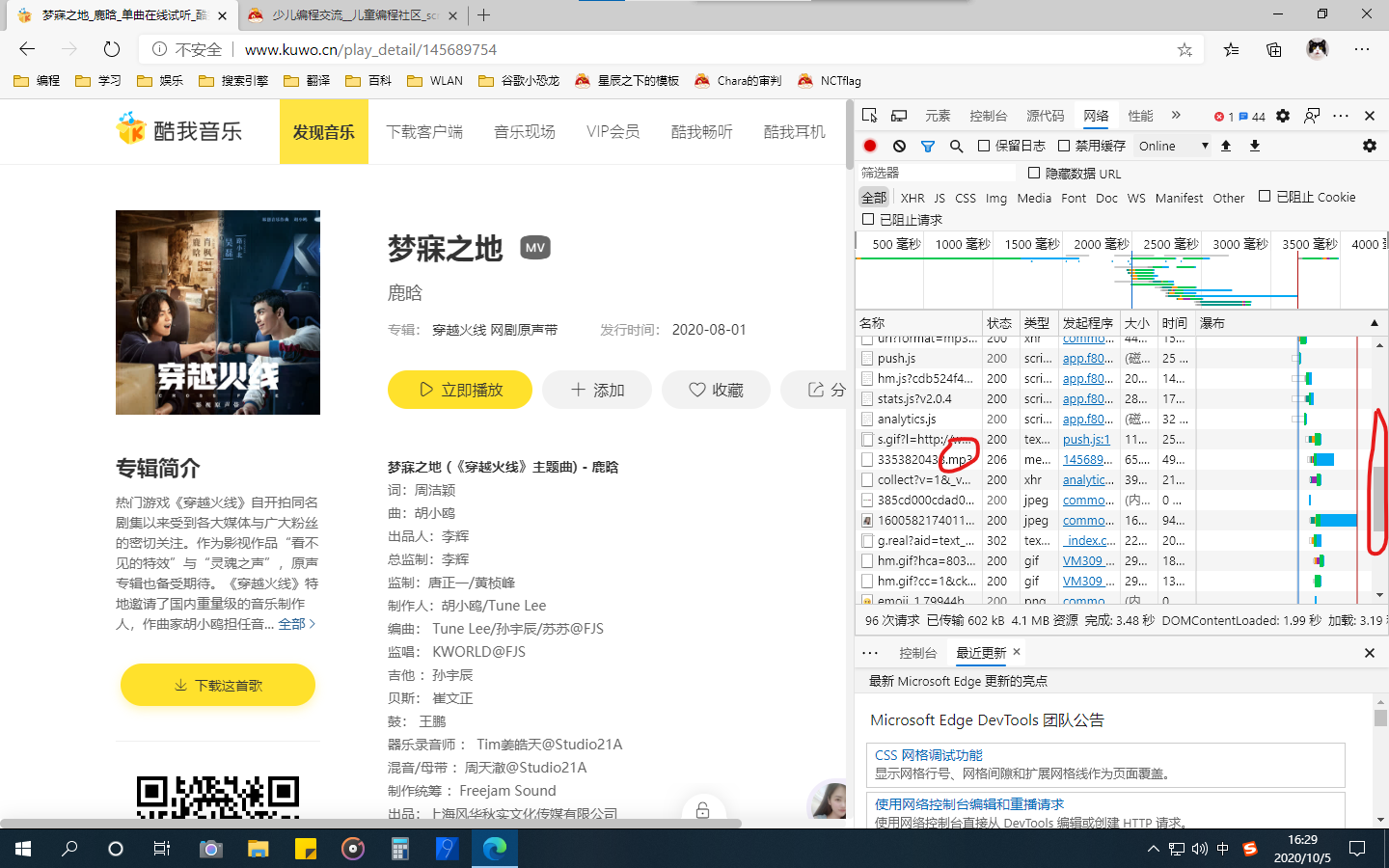Export HAR file with download arrow
This screenshot has height=868, width=1389.
(1255, 146)
